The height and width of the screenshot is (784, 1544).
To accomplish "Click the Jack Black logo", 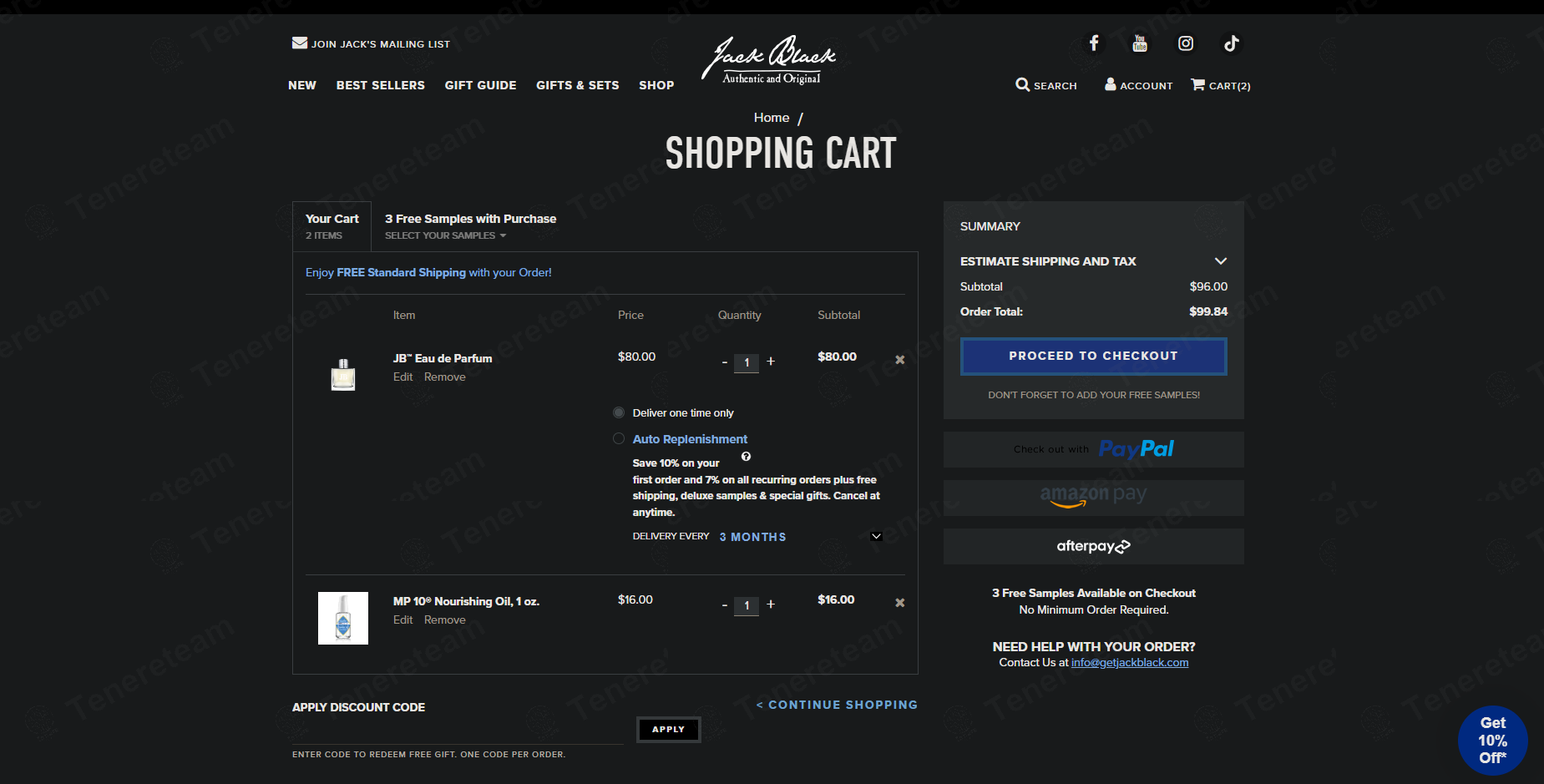I will (769, 60).
